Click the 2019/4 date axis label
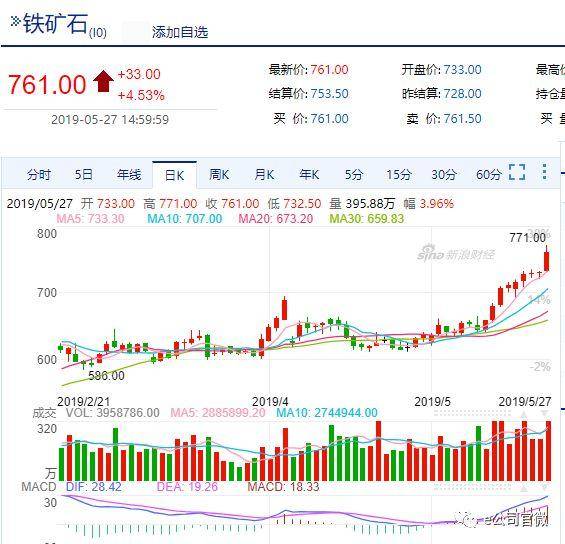 tap(270, 401)
